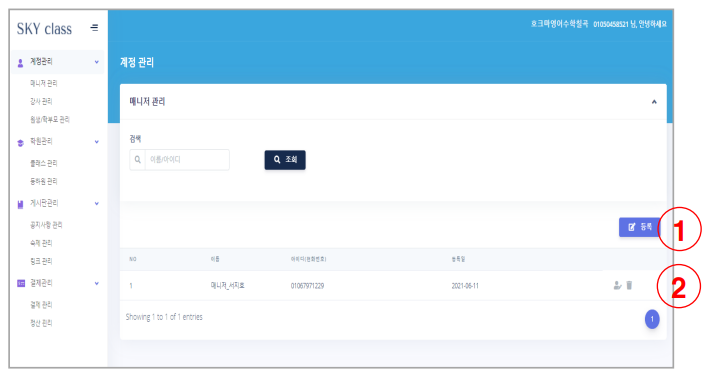The height and width of the screenshot is (375, 704).
Task: Click the 학원관리 graduation cap icon
Action: pyautogui.click(x=20, y=143)
